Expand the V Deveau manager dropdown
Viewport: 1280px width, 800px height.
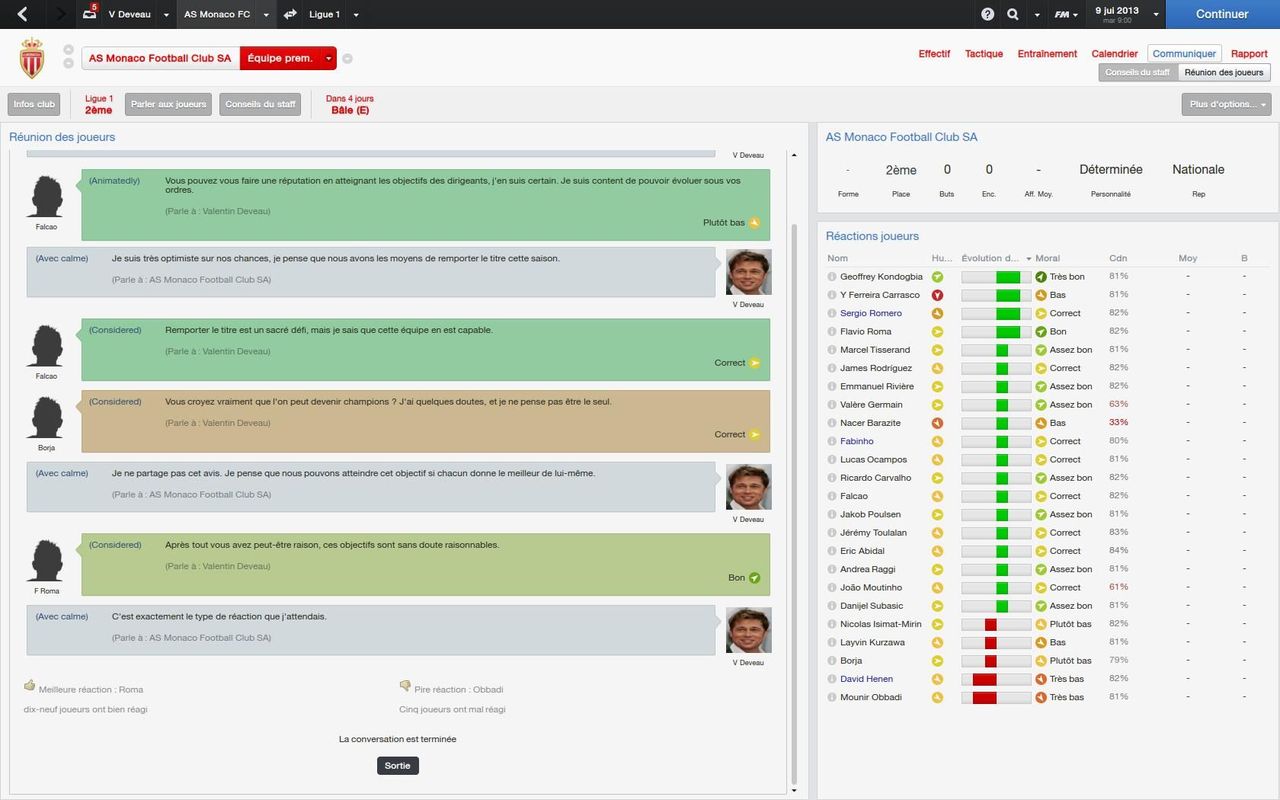[166, 15]
